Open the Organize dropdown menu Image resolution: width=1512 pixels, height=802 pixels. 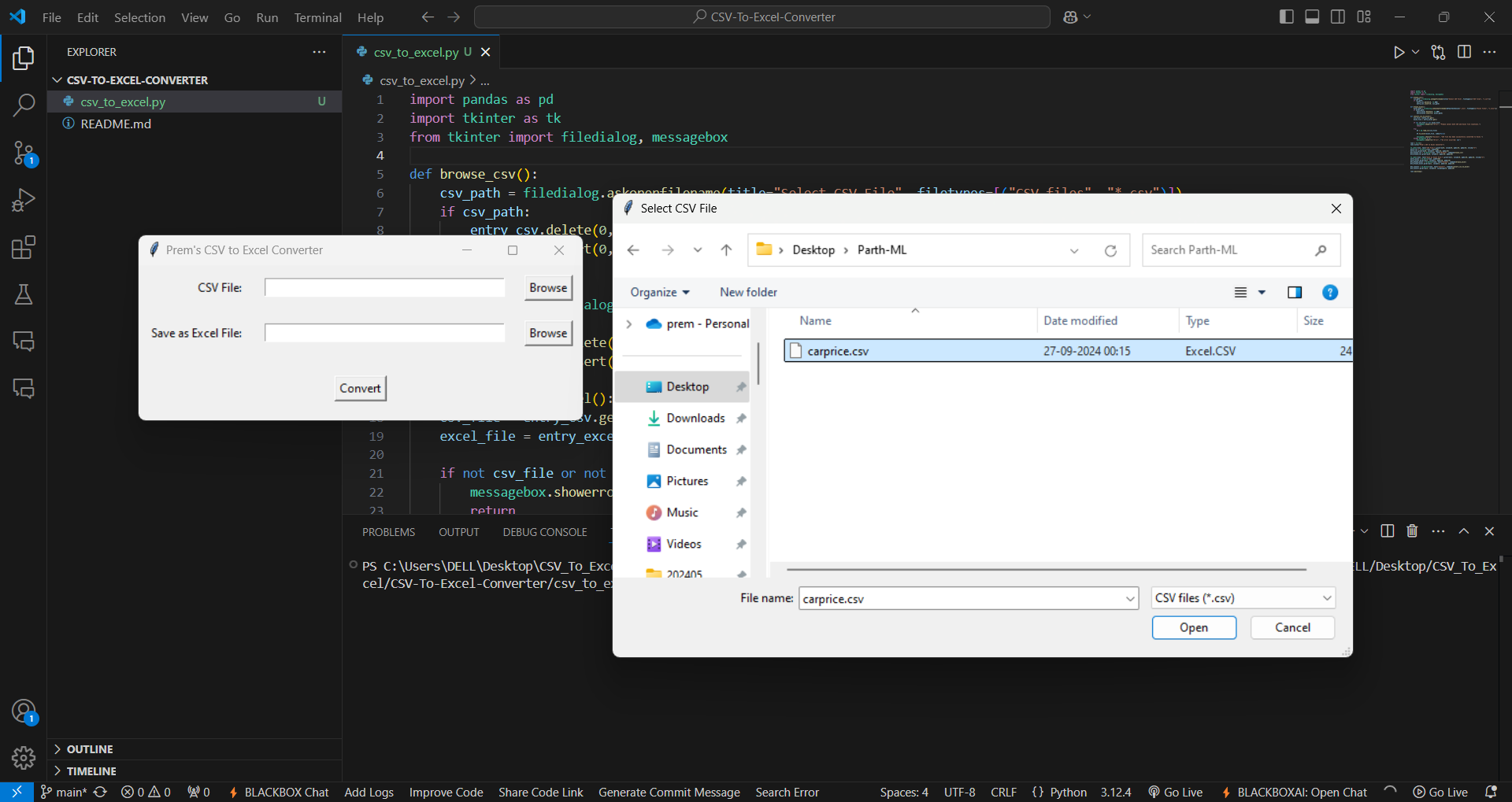point(660,292)
